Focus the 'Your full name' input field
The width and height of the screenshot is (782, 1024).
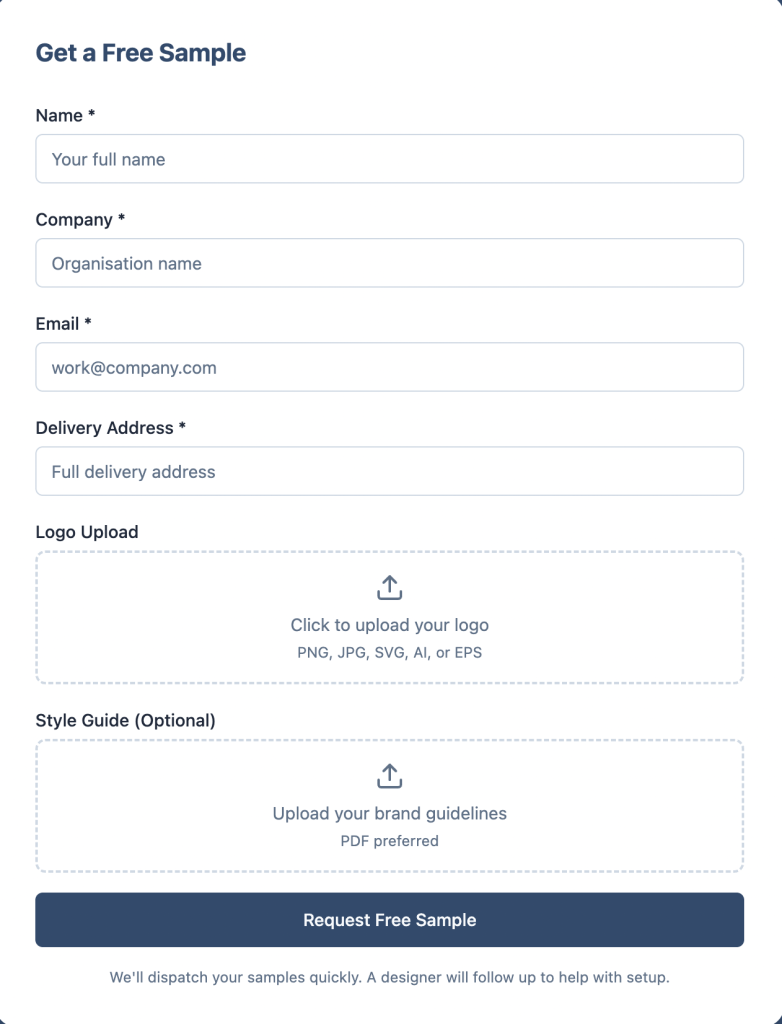click(389, 159)
